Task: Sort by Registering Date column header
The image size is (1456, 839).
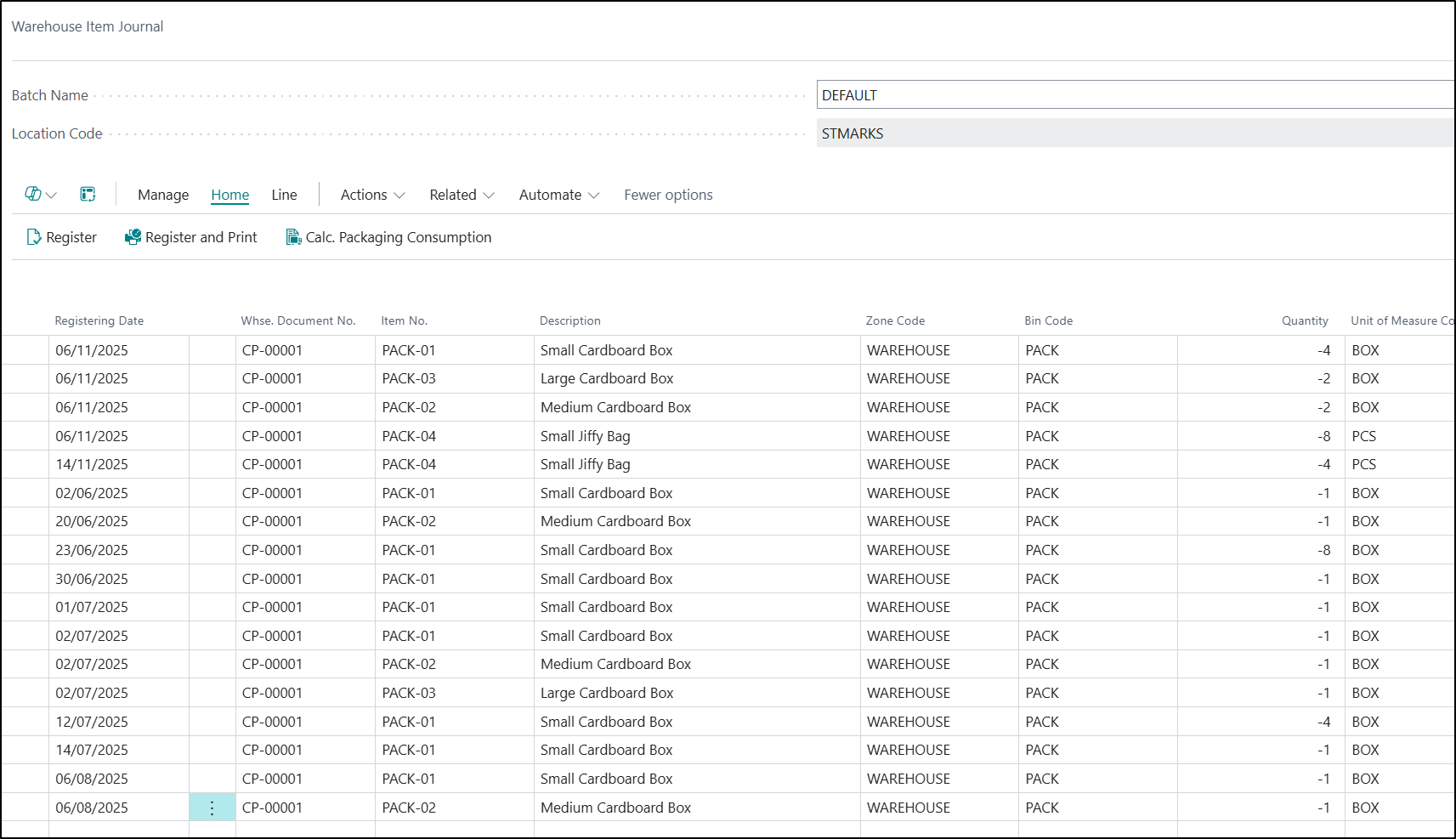Action: coord(99,320)
